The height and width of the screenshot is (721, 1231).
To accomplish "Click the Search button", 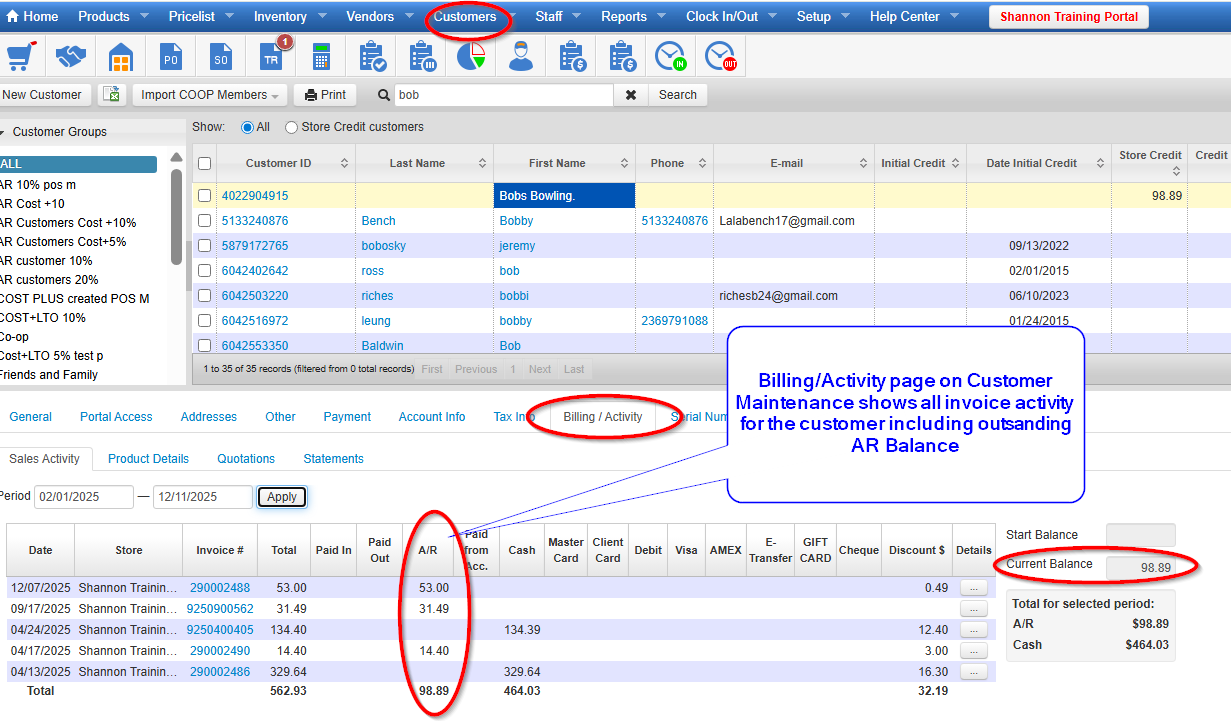I will pyautogui.click(x=677, y=95).
